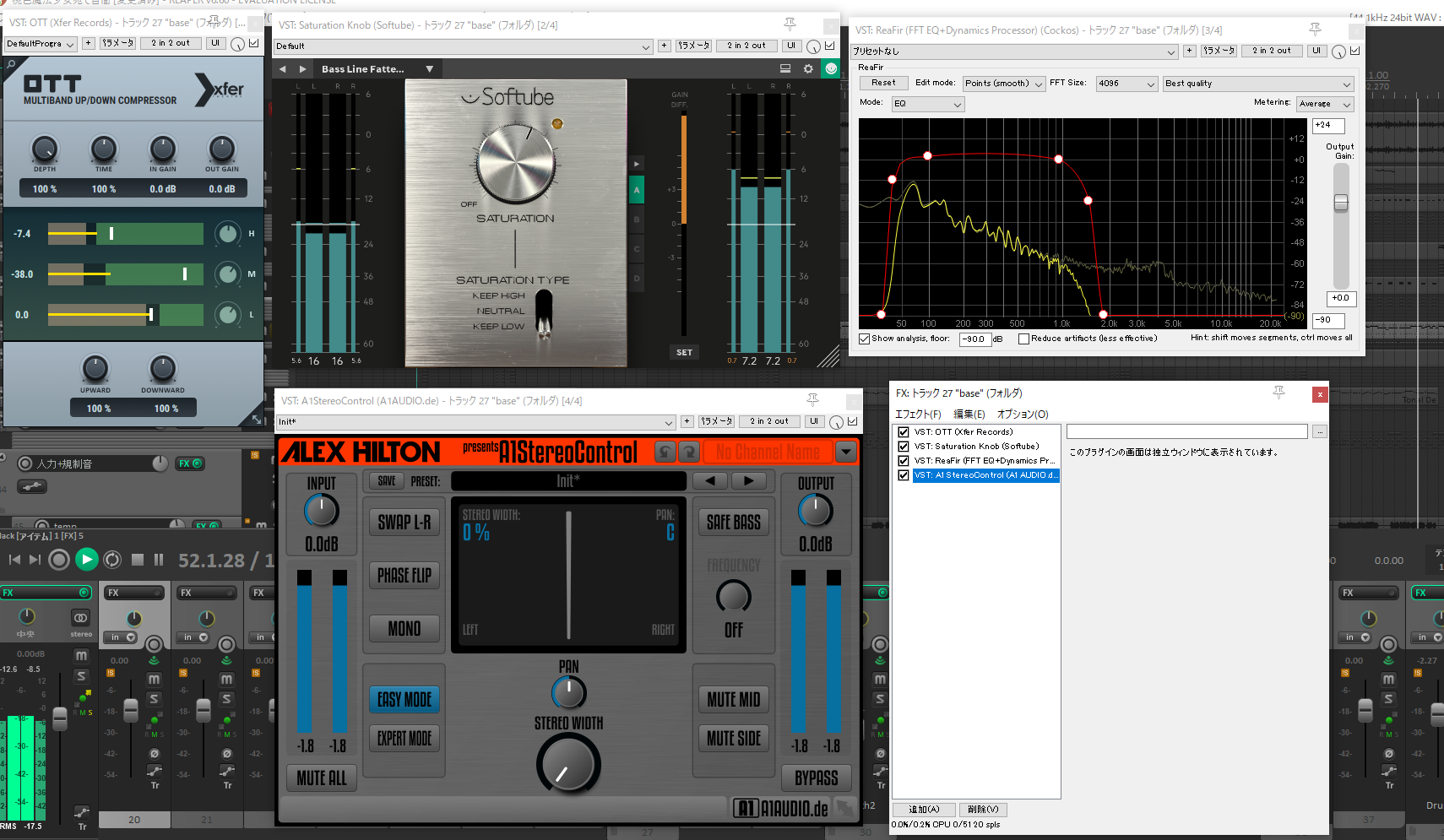Uncheck VST ReaFir in FX chain

pyautogui.click(x=904, y=461)
